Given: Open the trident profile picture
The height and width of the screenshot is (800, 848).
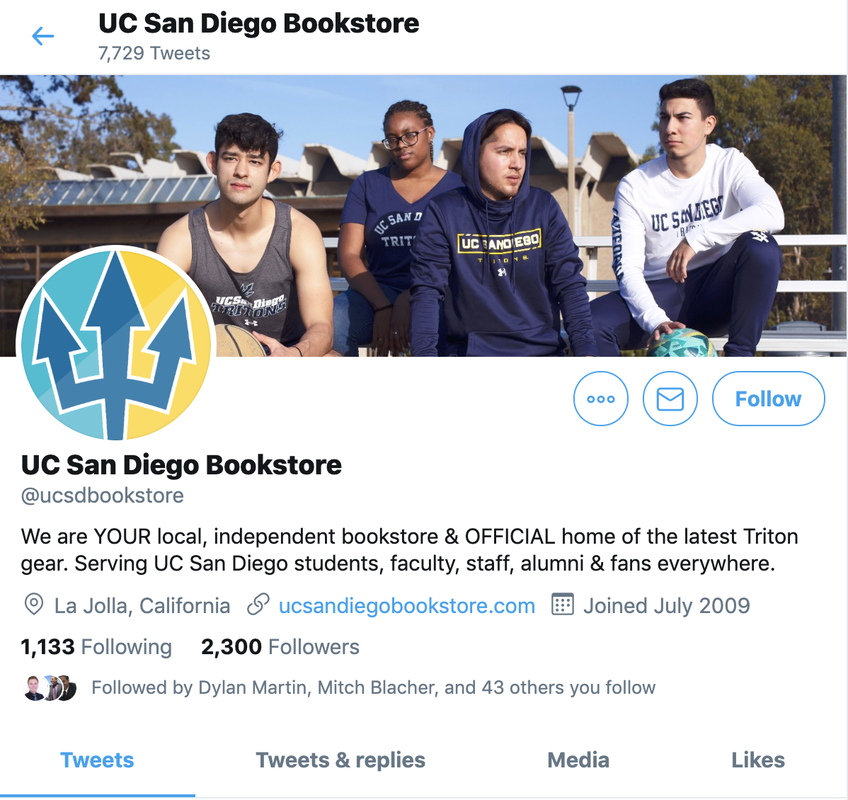Looking at the screenshot, I should (116, 342).
